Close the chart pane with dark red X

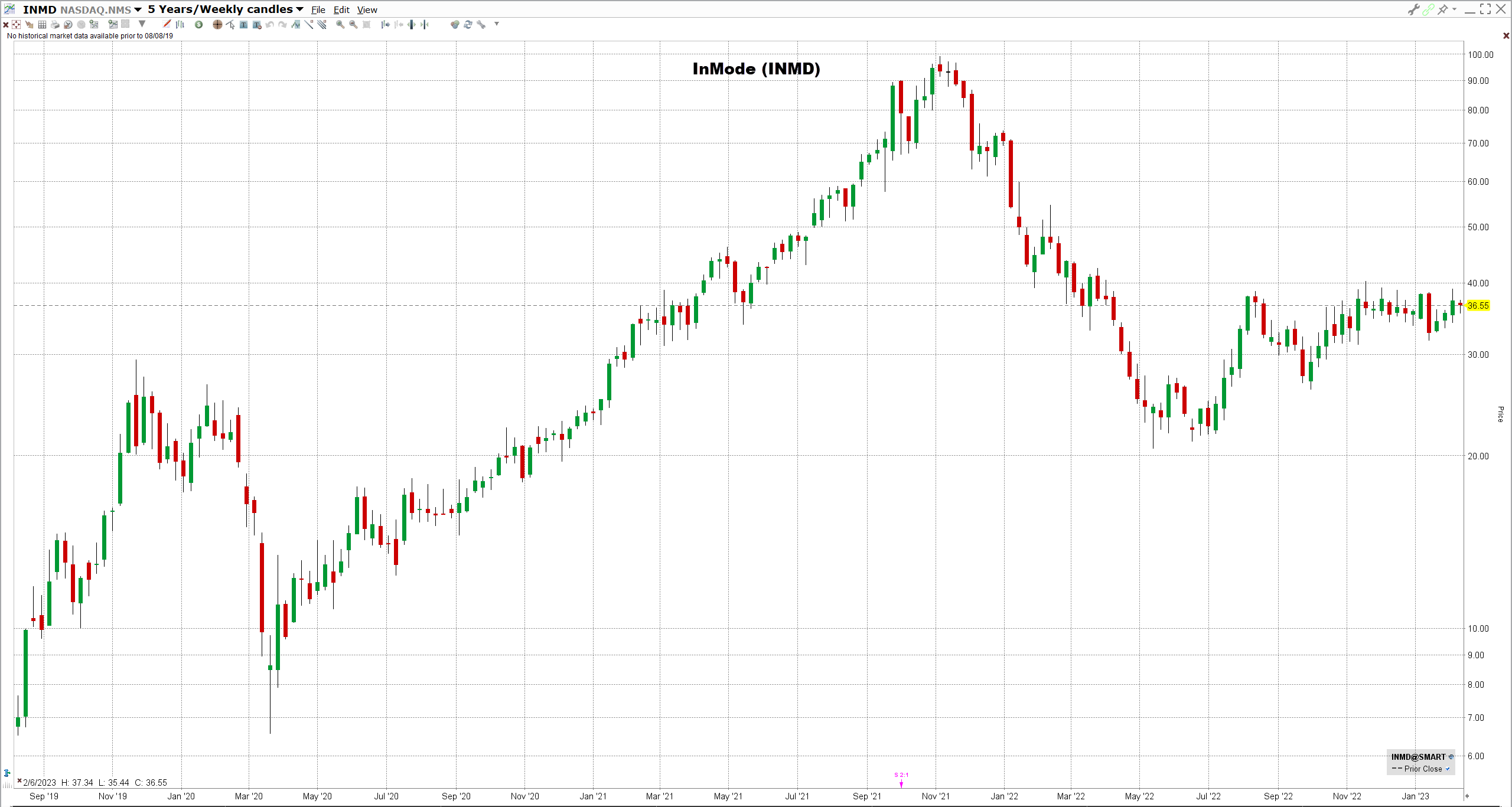(1506, 36)
